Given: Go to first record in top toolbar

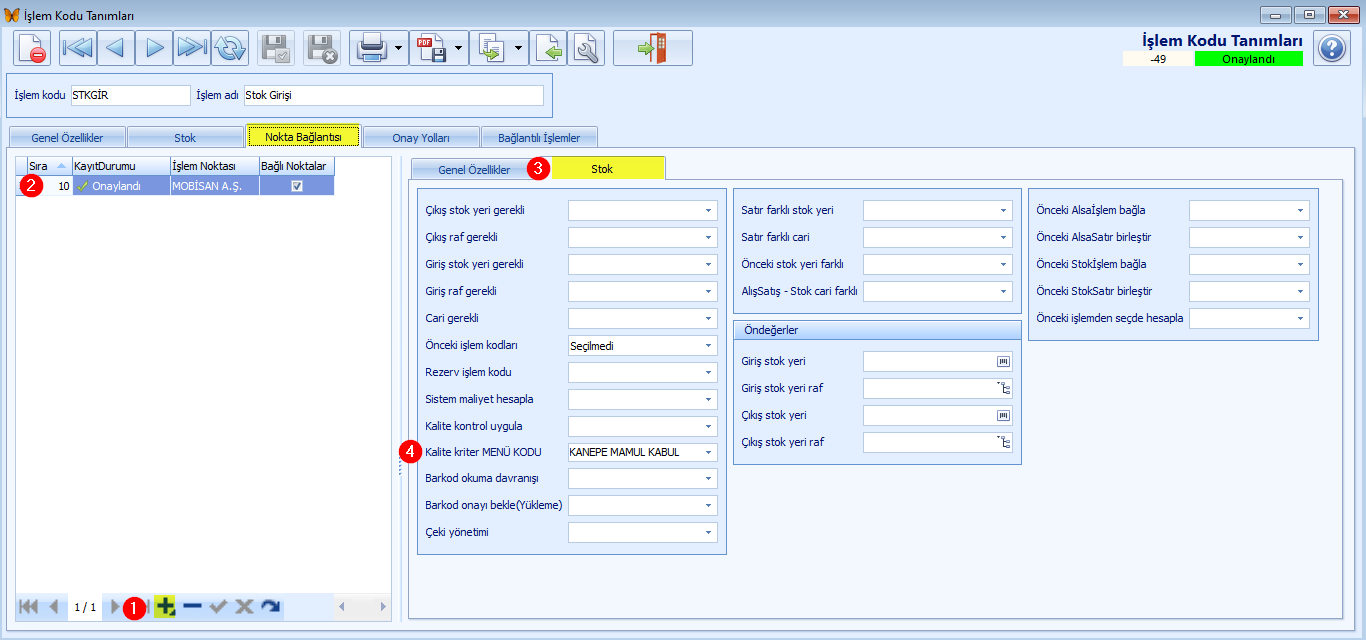Looking at the screenshot, I should (x=77, y=48).
